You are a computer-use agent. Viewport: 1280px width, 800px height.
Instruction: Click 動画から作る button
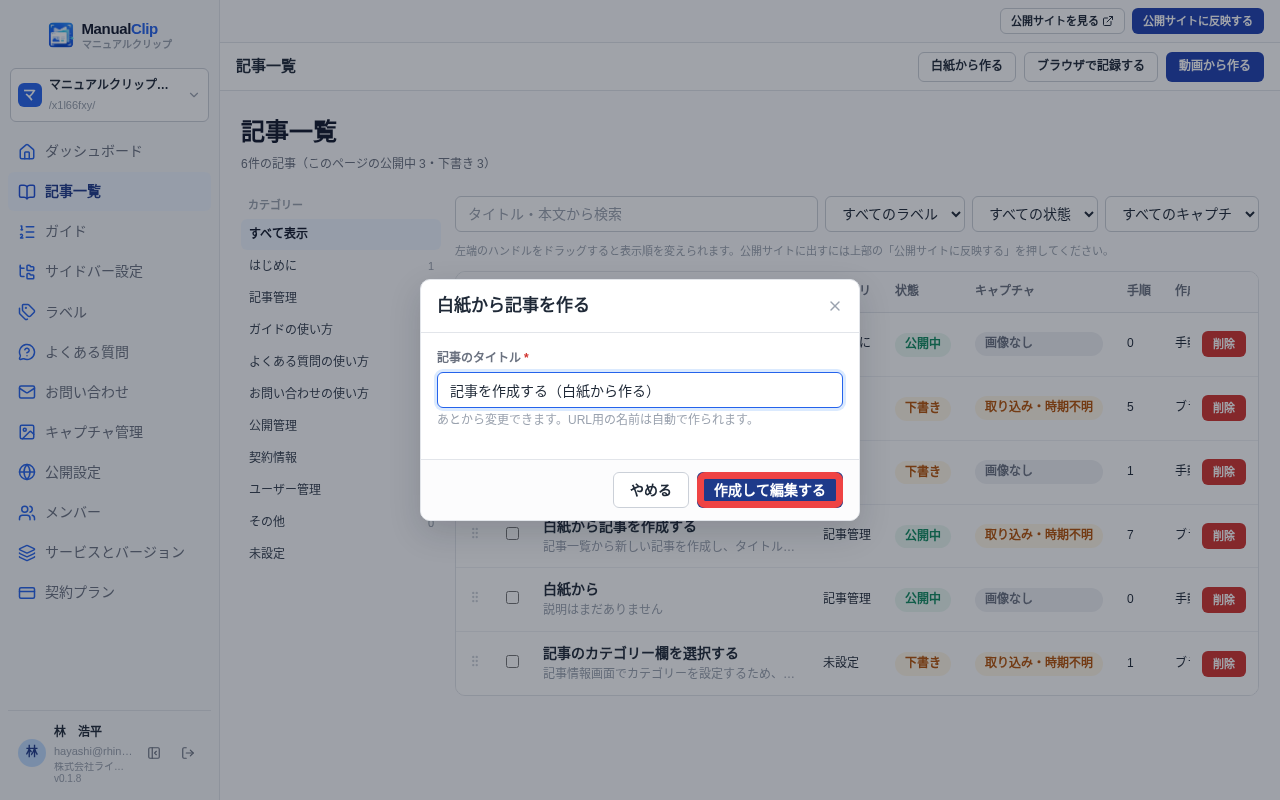coord(1215,67)
